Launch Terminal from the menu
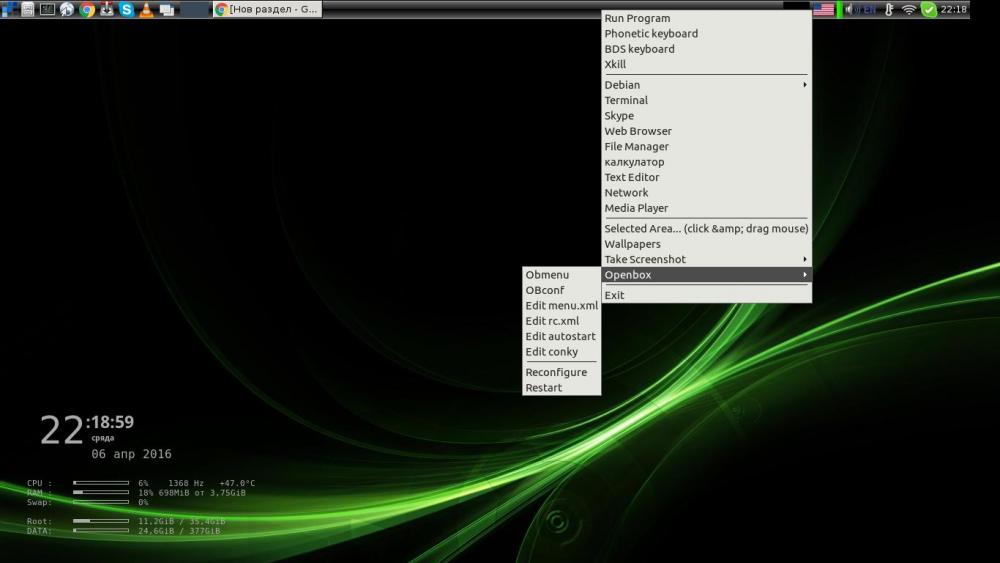 pos(707,100)
